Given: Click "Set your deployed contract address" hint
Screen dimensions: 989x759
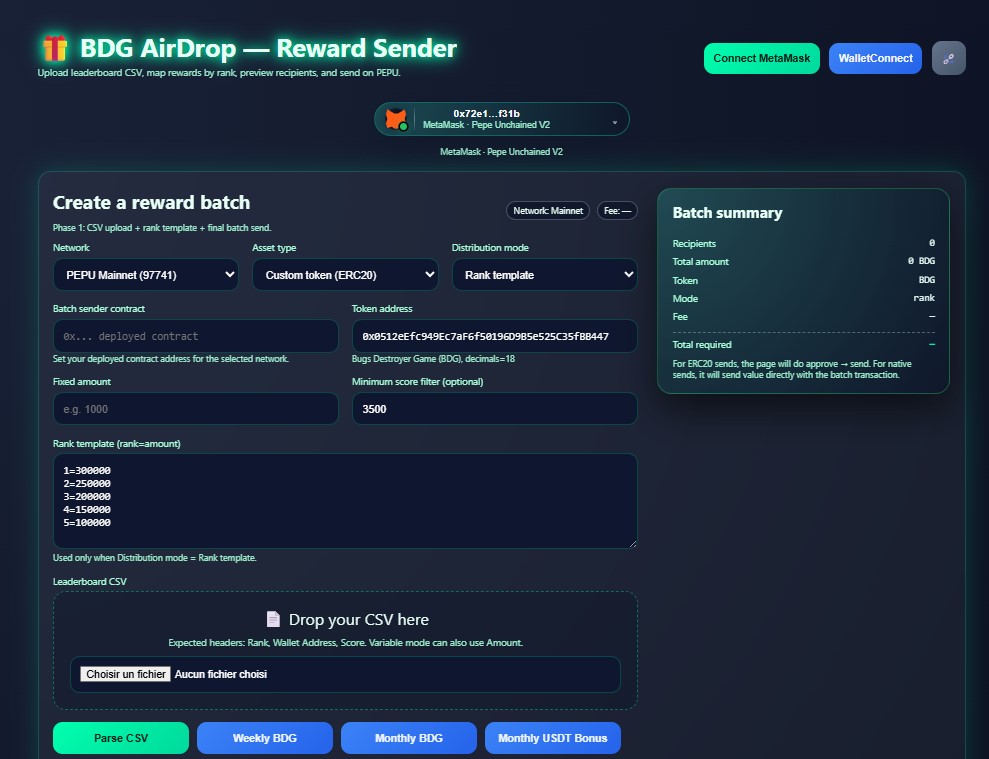Looking at the screenshot, I should tap(171, 359).
